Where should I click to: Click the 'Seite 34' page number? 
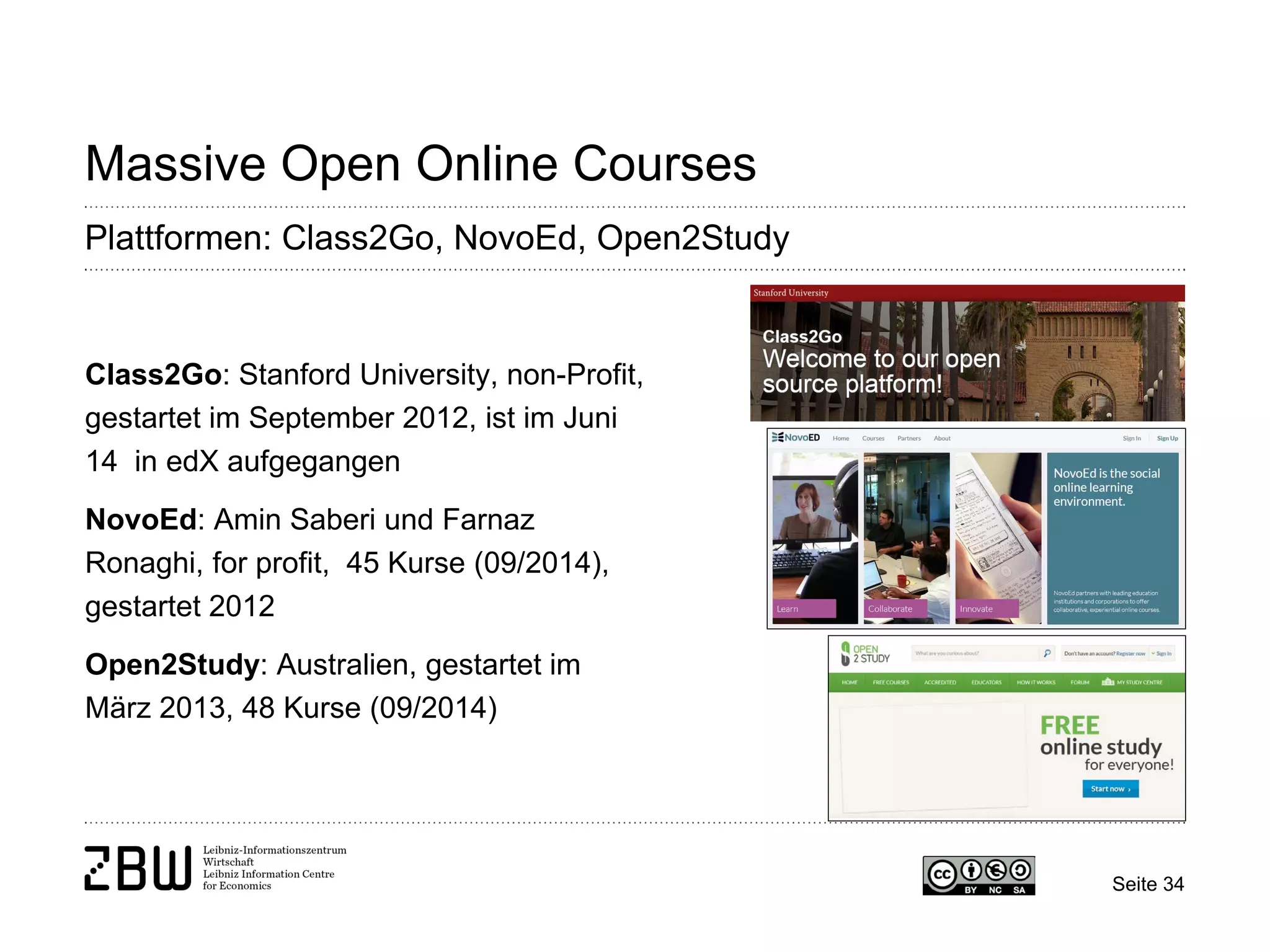[x=1148, y=884]
